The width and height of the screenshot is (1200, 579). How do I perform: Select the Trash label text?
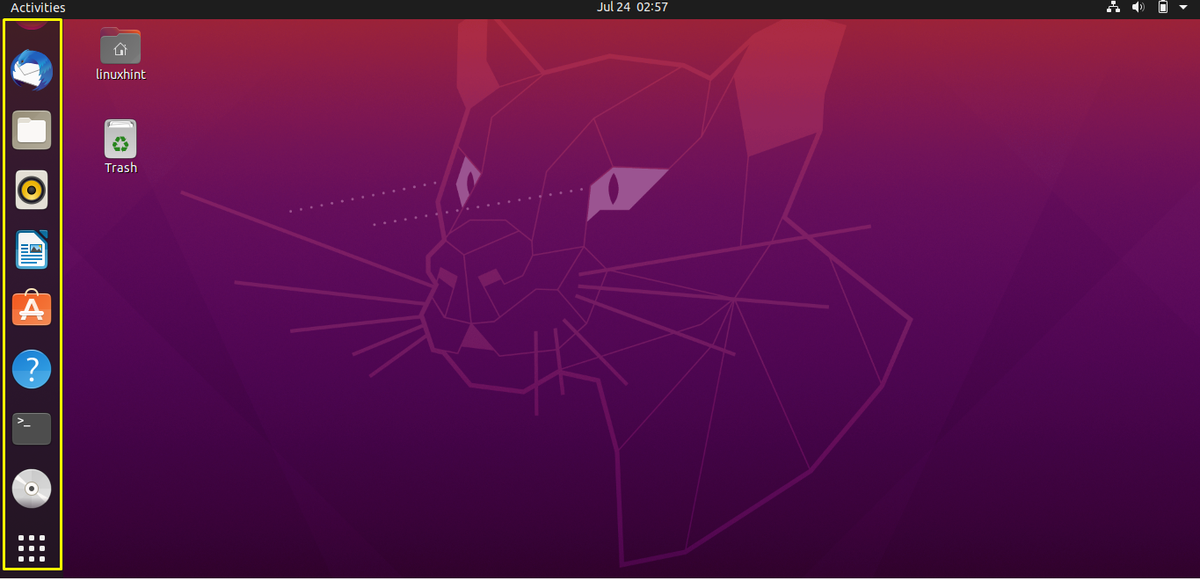[119, 168]
